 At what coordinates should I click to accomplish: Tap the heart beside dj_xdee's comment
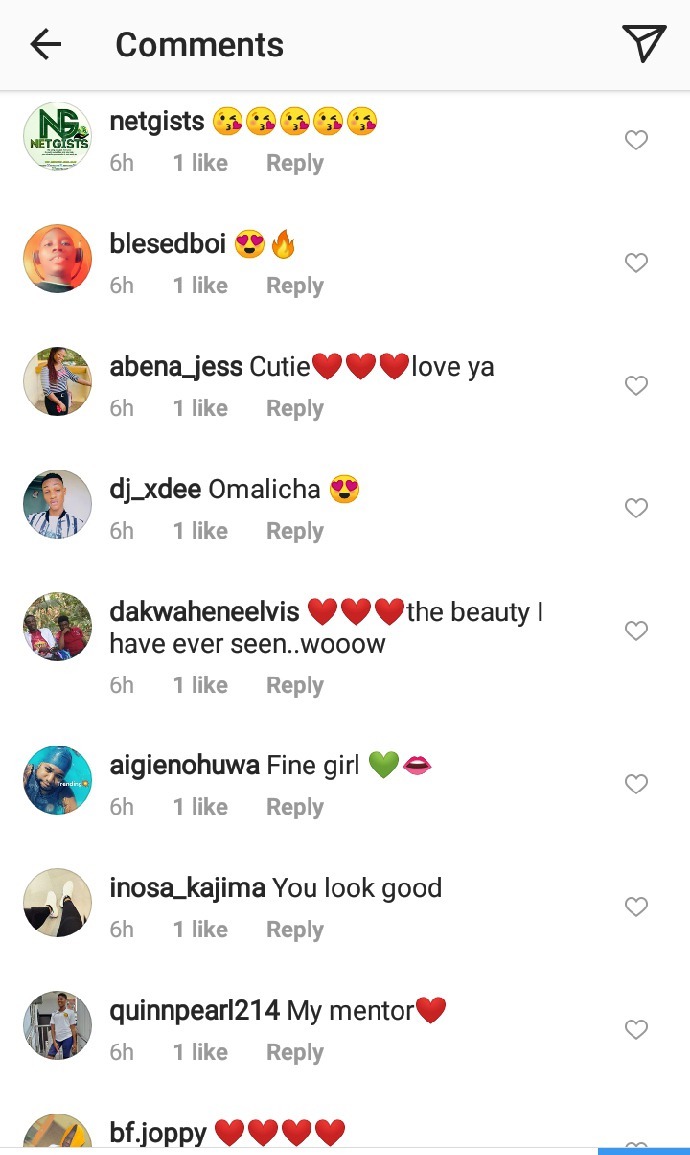click(636, 508)
